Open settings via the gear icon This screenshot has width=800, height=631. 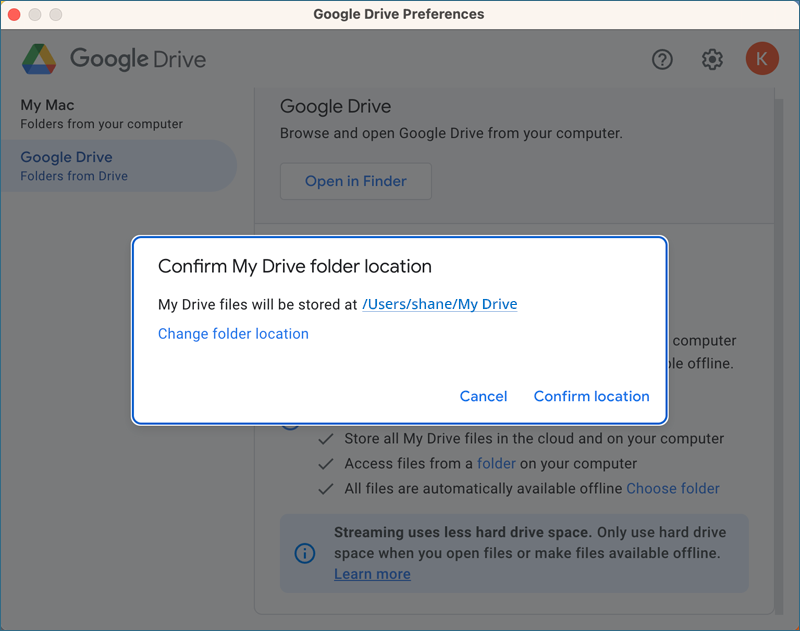[712, 60]
